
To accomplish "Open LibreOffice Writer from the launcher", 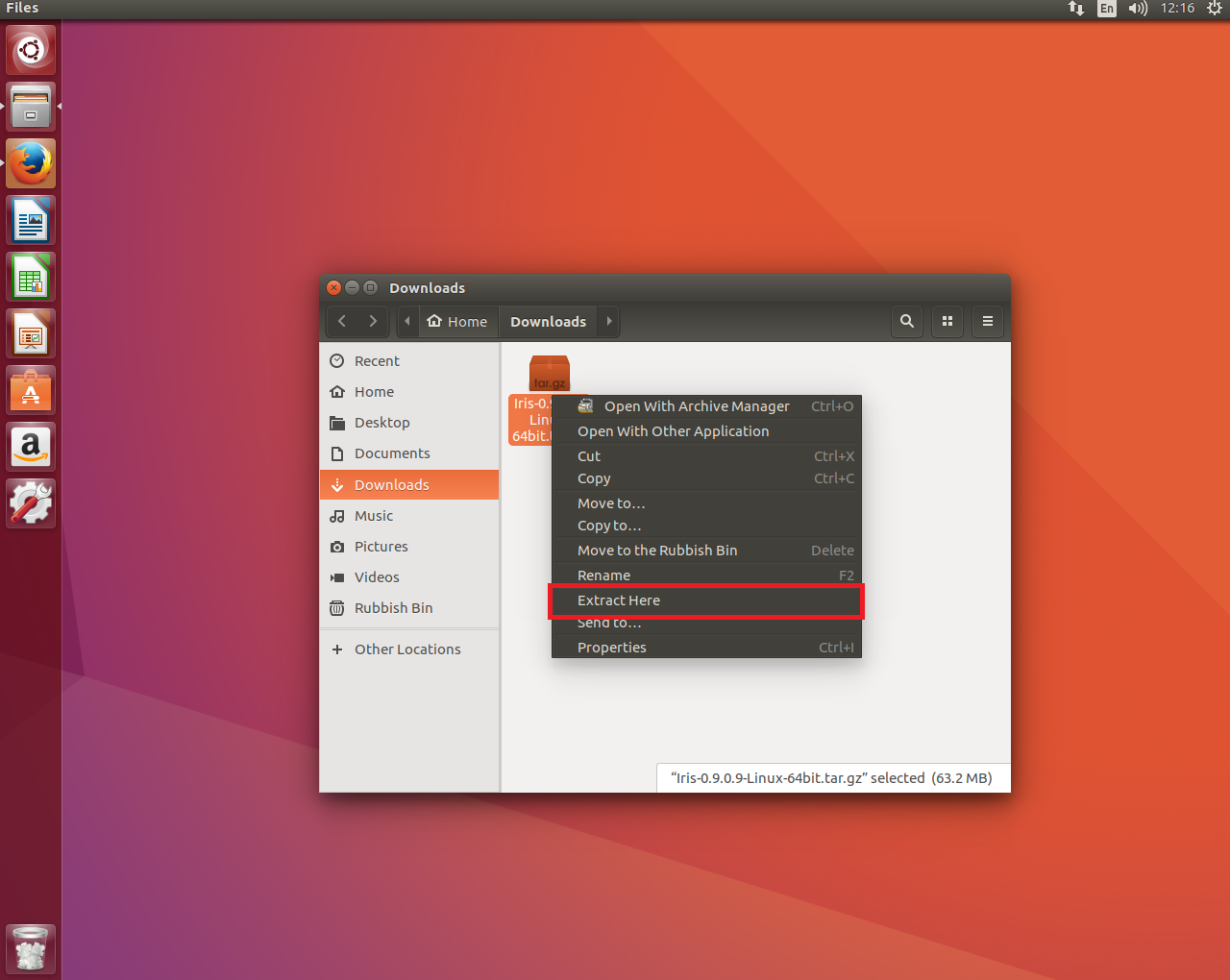I will pos(31,220).
